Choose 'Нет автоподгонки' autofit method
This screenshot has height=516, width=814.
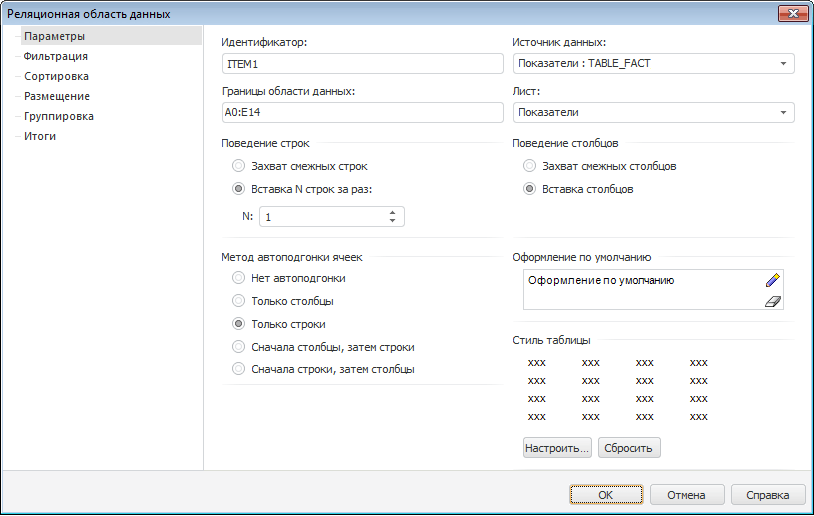click(238, 278)
